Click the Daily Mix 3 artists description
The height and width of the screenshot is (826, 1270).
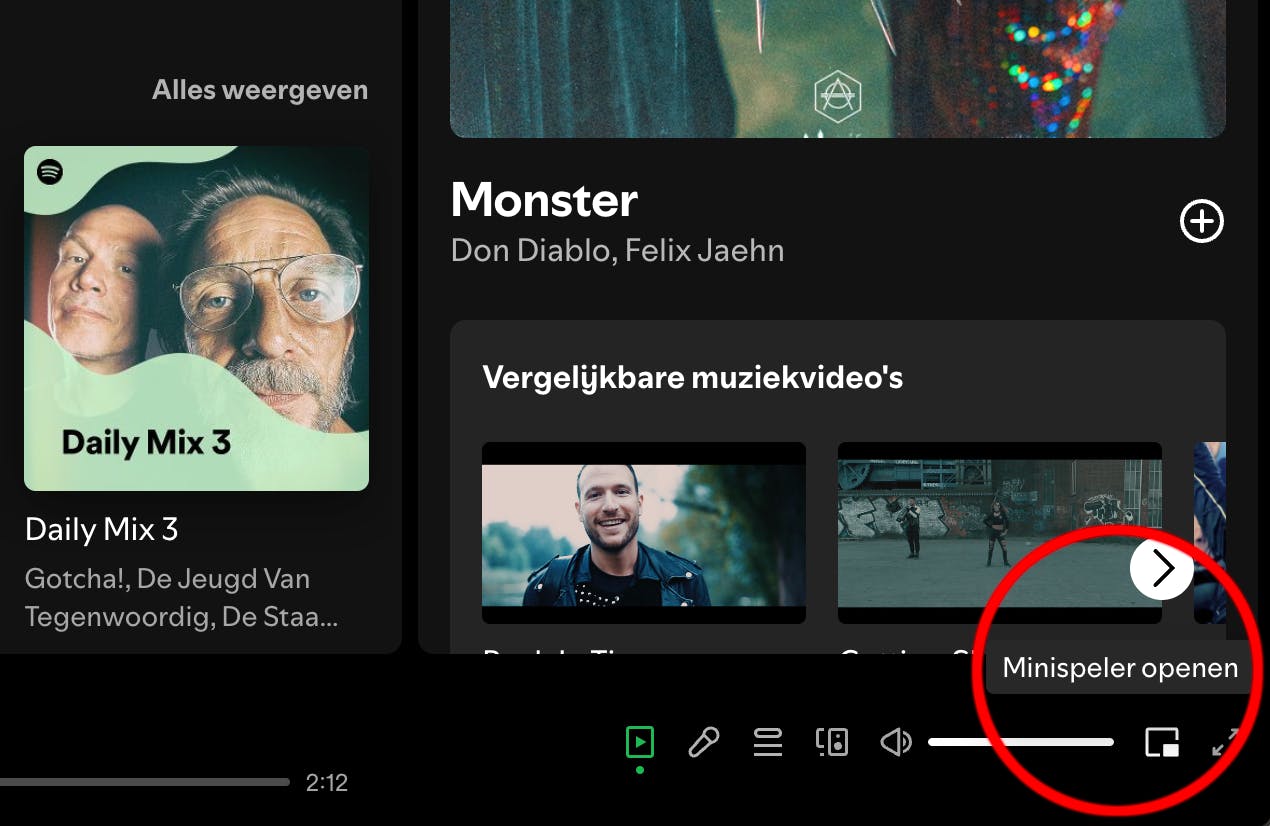182,598
